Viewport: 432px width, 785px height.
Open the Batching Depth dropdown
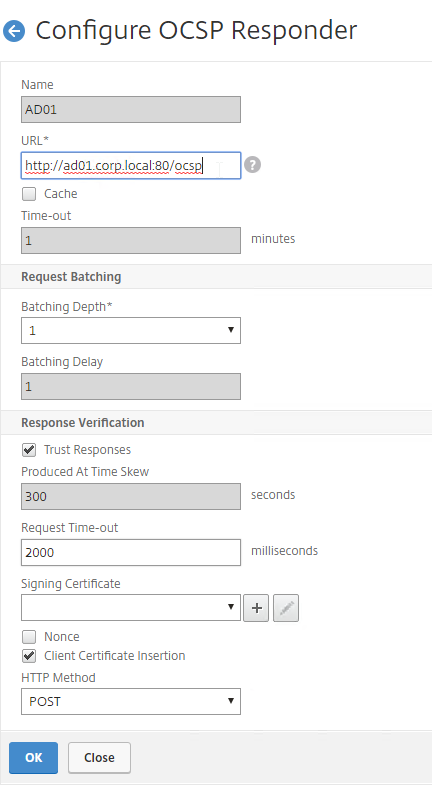[x=131, y=330]
